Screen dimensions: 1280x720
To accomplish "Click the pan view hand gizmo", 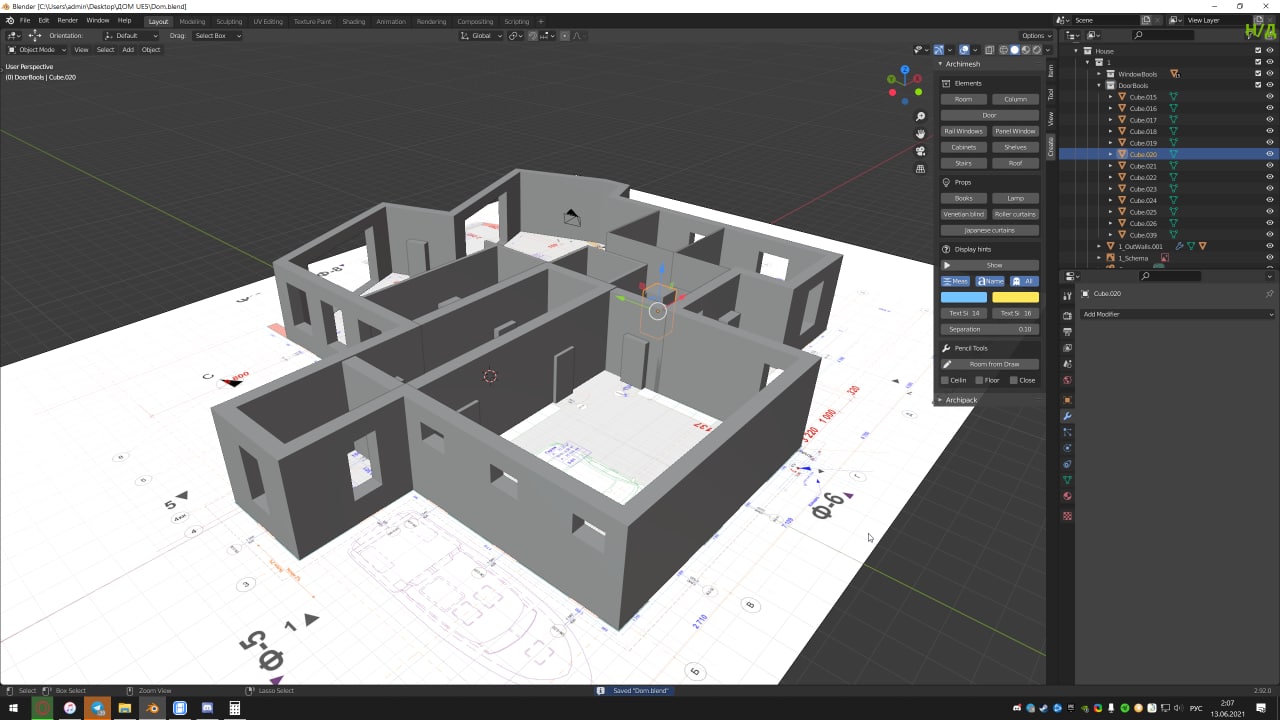I will [x=920, y=134].
